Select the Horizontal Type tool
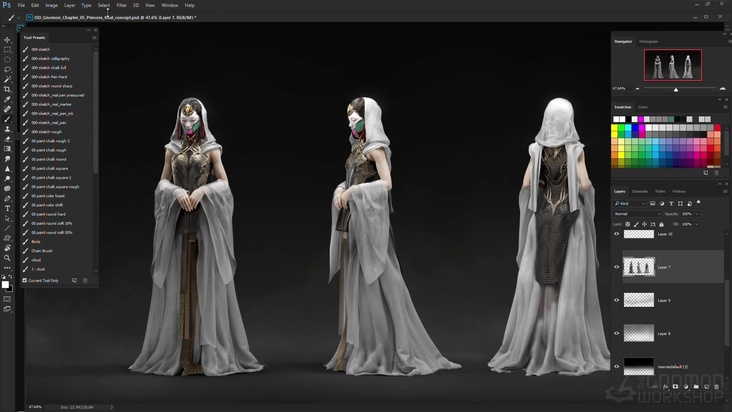The image size is (732, 412). tap(7, 209)
